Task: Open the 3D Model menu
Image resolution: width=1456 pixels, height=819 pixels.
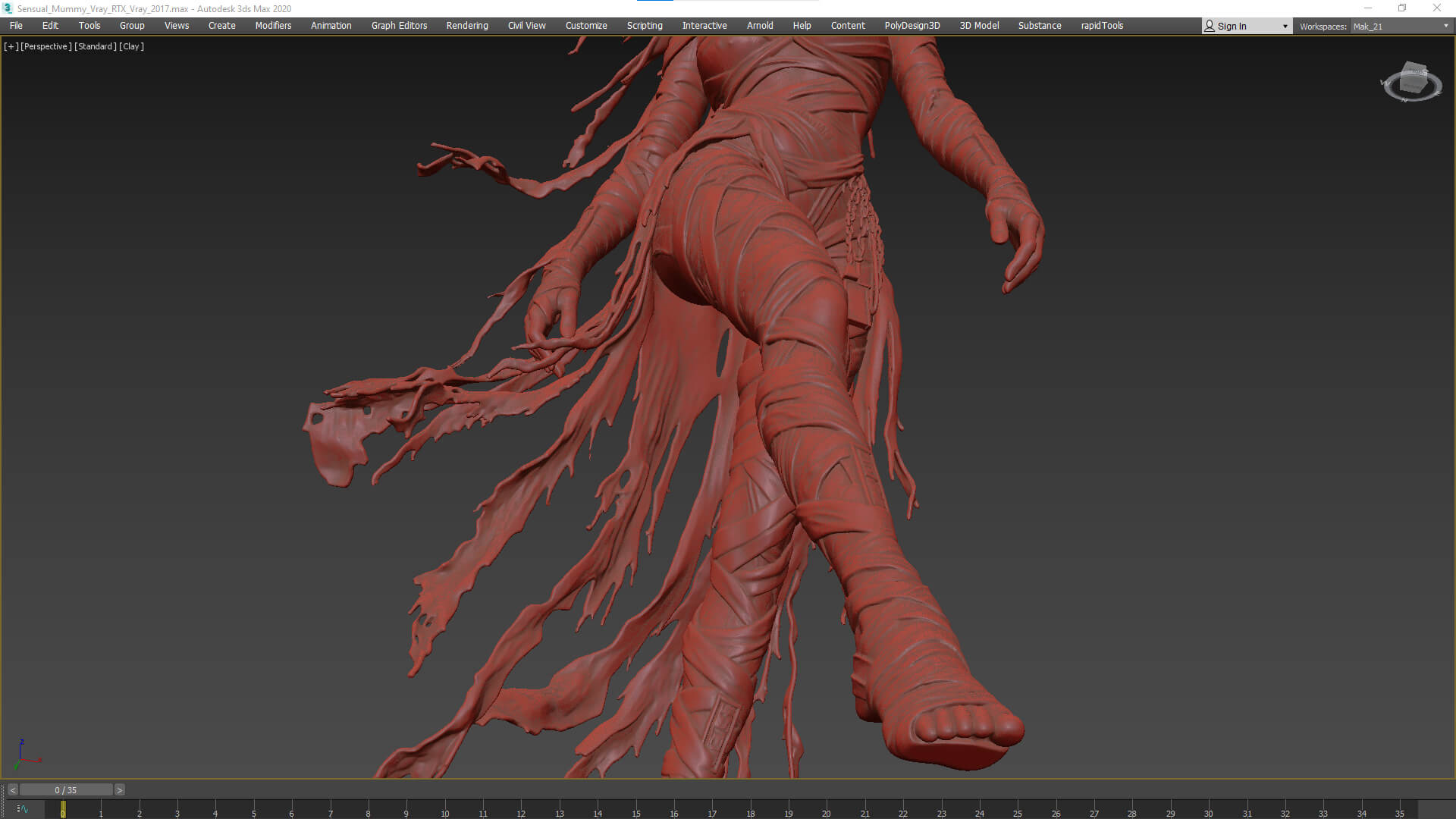Action: click(980, 26)
